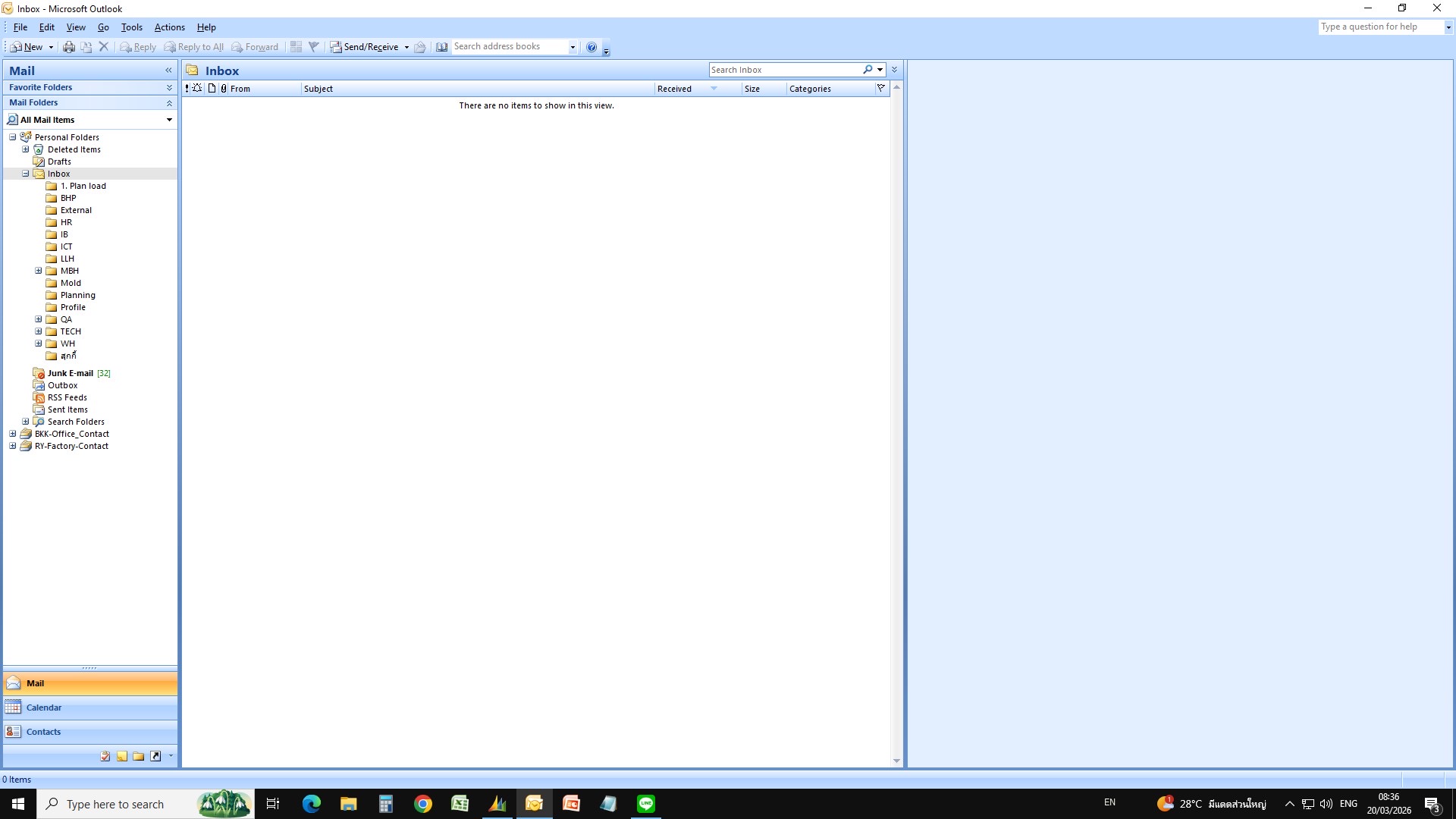Click the filter icon in column header
The image size is (1456, 819).
click(880, 89)
